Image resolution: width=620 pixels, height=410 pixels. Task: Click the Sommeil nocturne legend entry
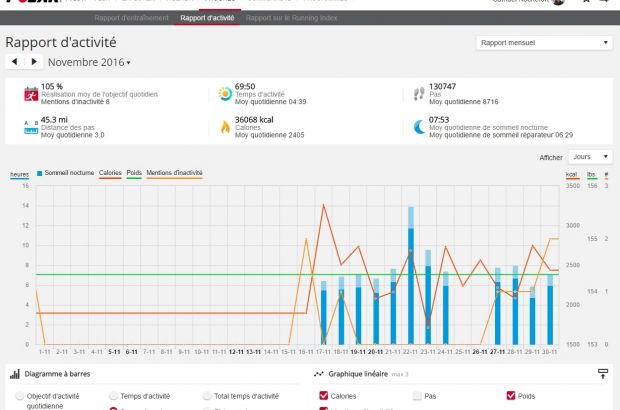(65, 173)
